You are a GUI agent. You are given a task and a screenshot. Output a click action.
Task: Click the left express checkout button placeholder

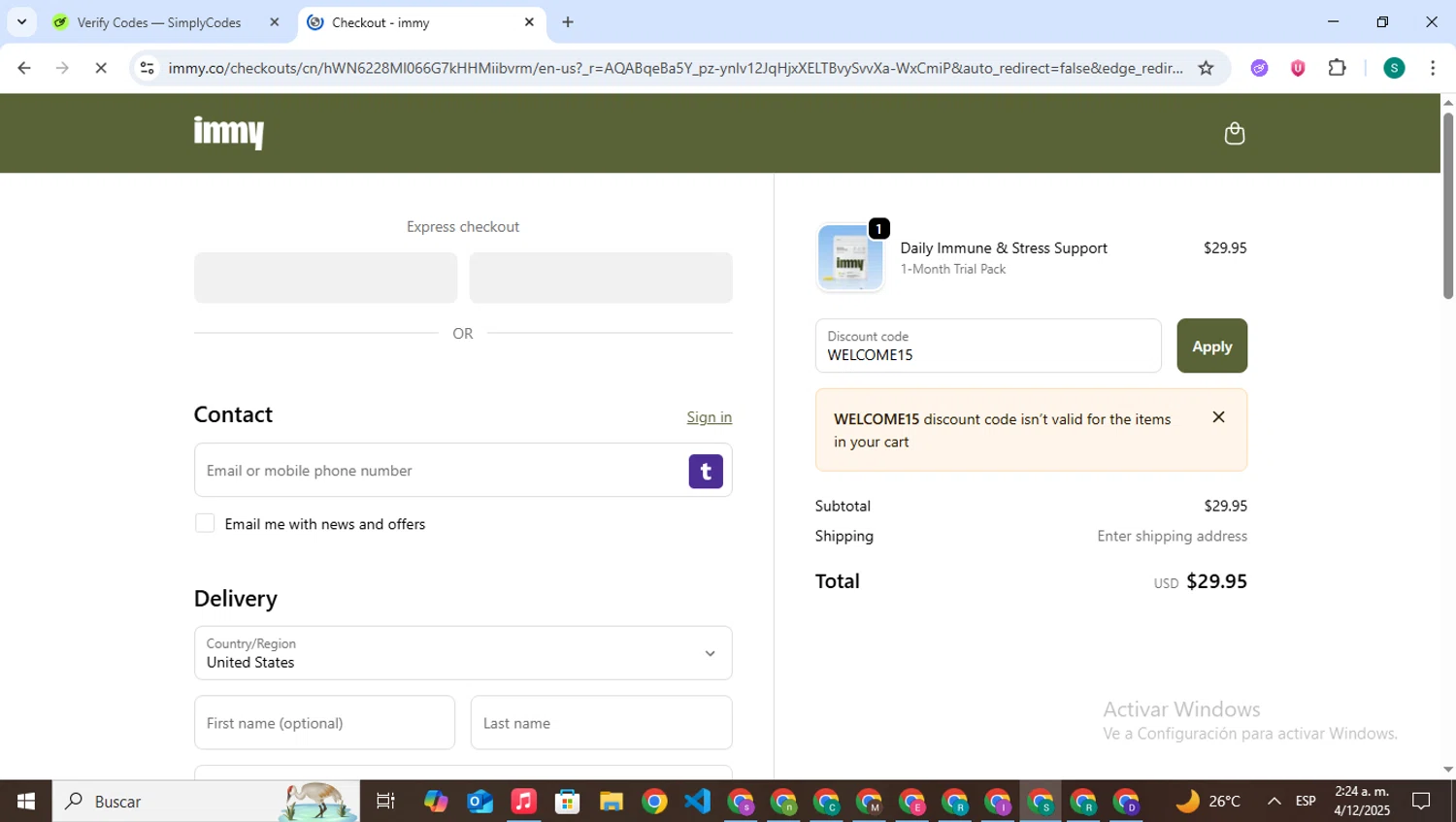(x=325, y=278)
